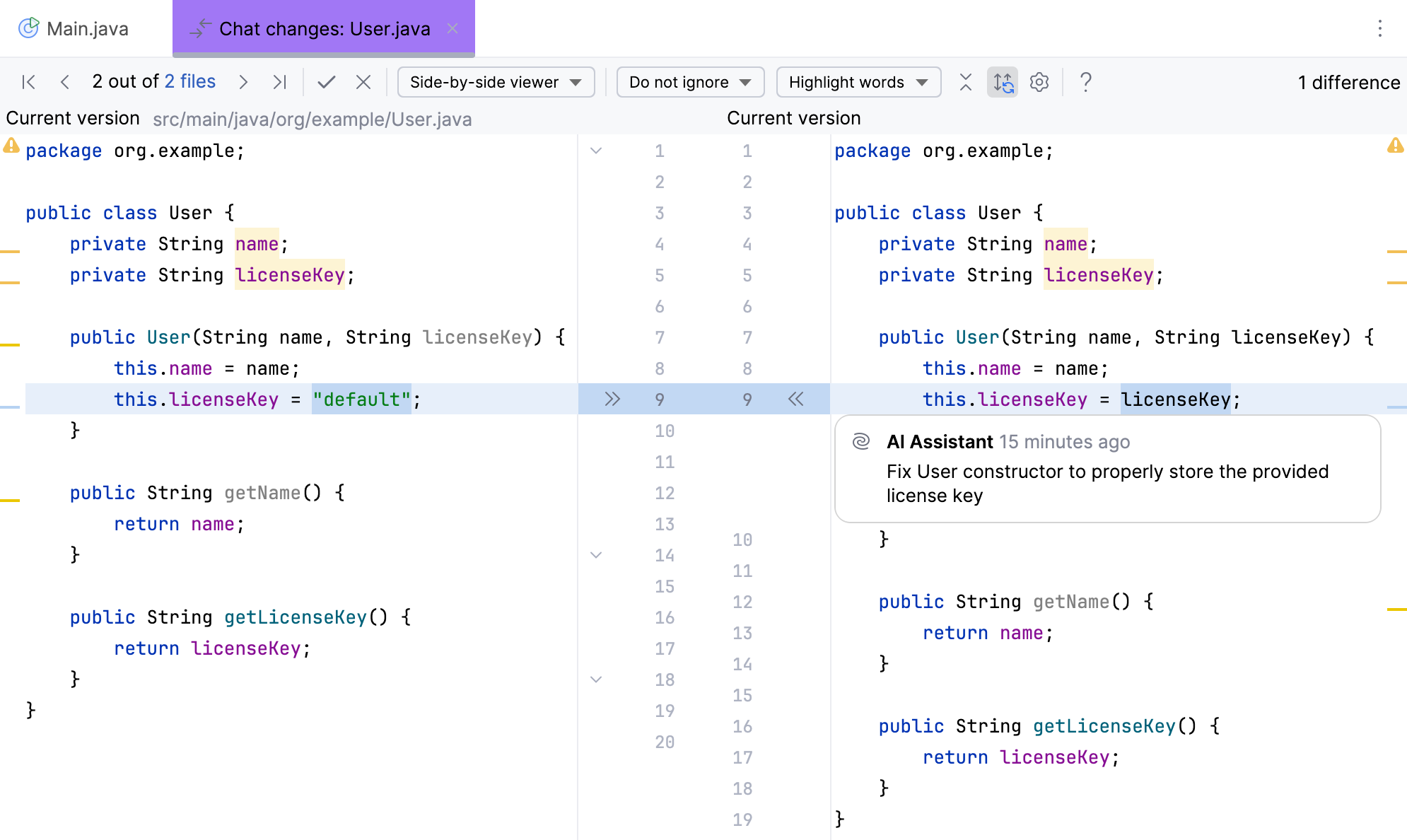
Task: Discard changes with the X icon
Action: point(363,82)
